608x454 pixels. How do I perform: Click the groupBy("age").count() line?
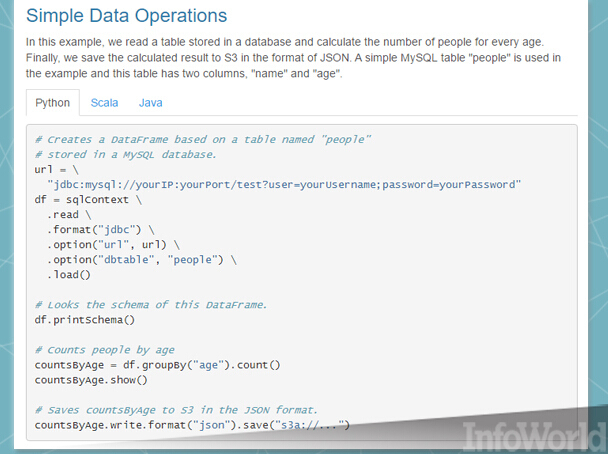(157, 365)
